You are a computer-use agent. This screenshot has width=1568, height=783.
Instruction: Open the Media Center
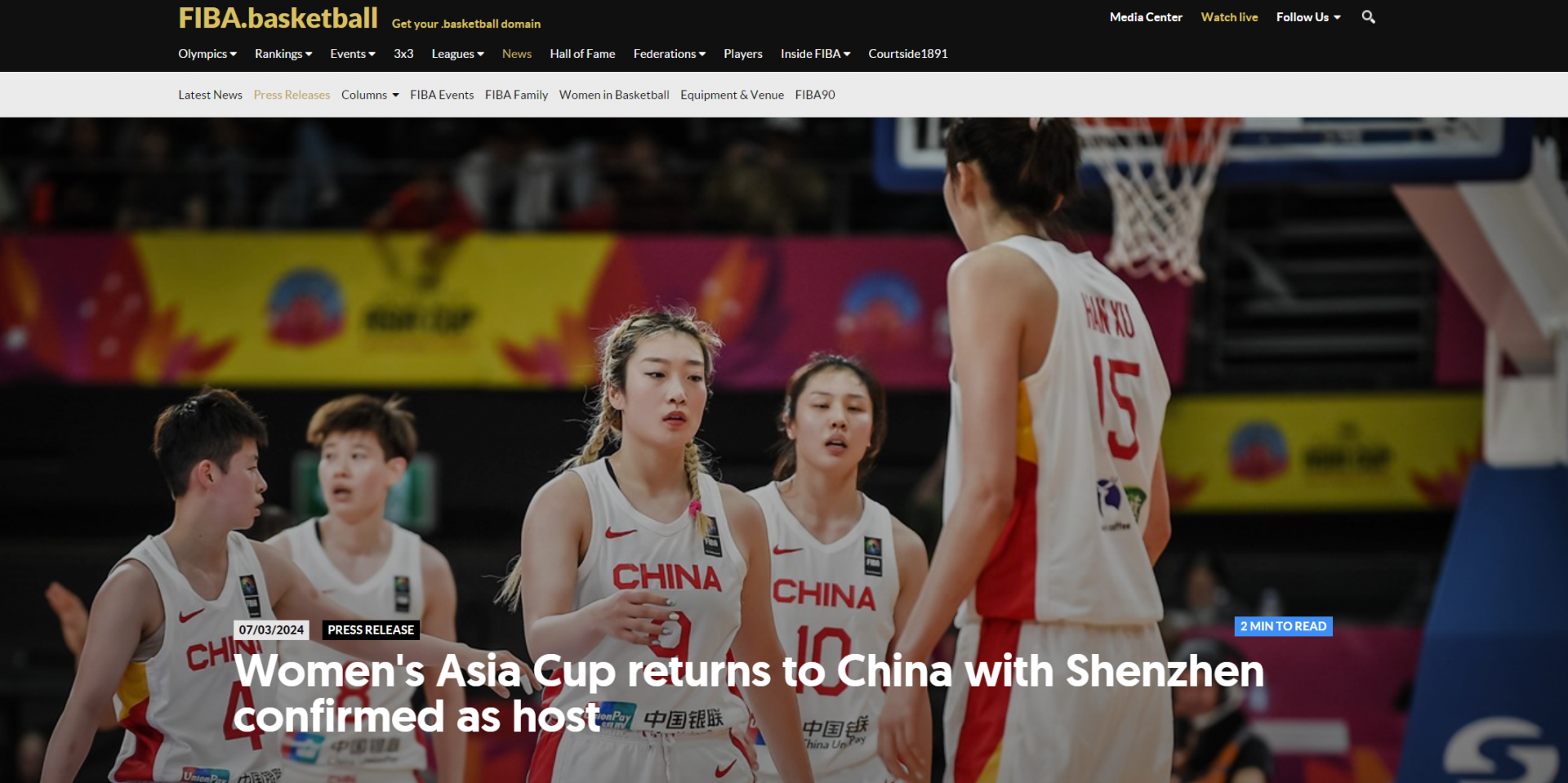(x=1146, y=17)
